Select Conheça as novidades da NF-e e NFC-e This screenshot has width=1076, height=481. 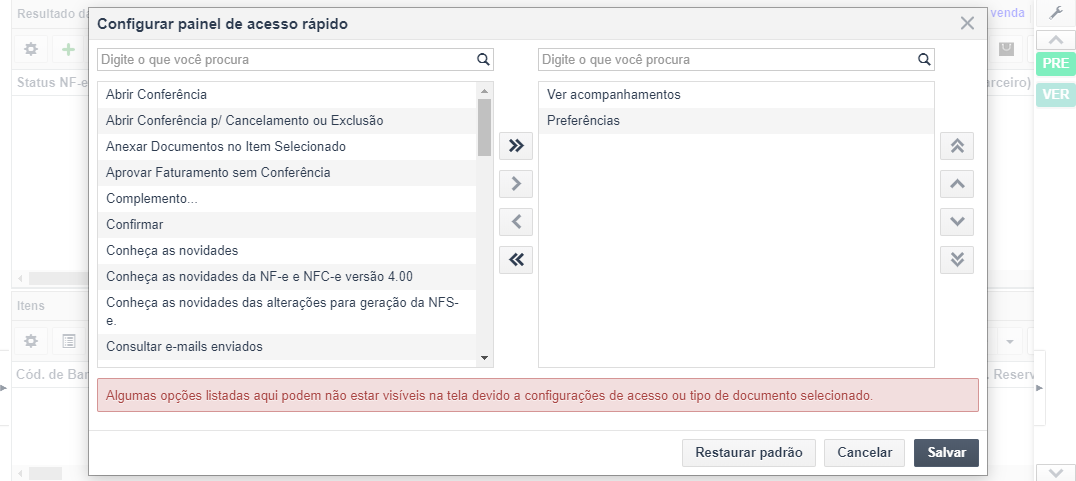(287, 277)
